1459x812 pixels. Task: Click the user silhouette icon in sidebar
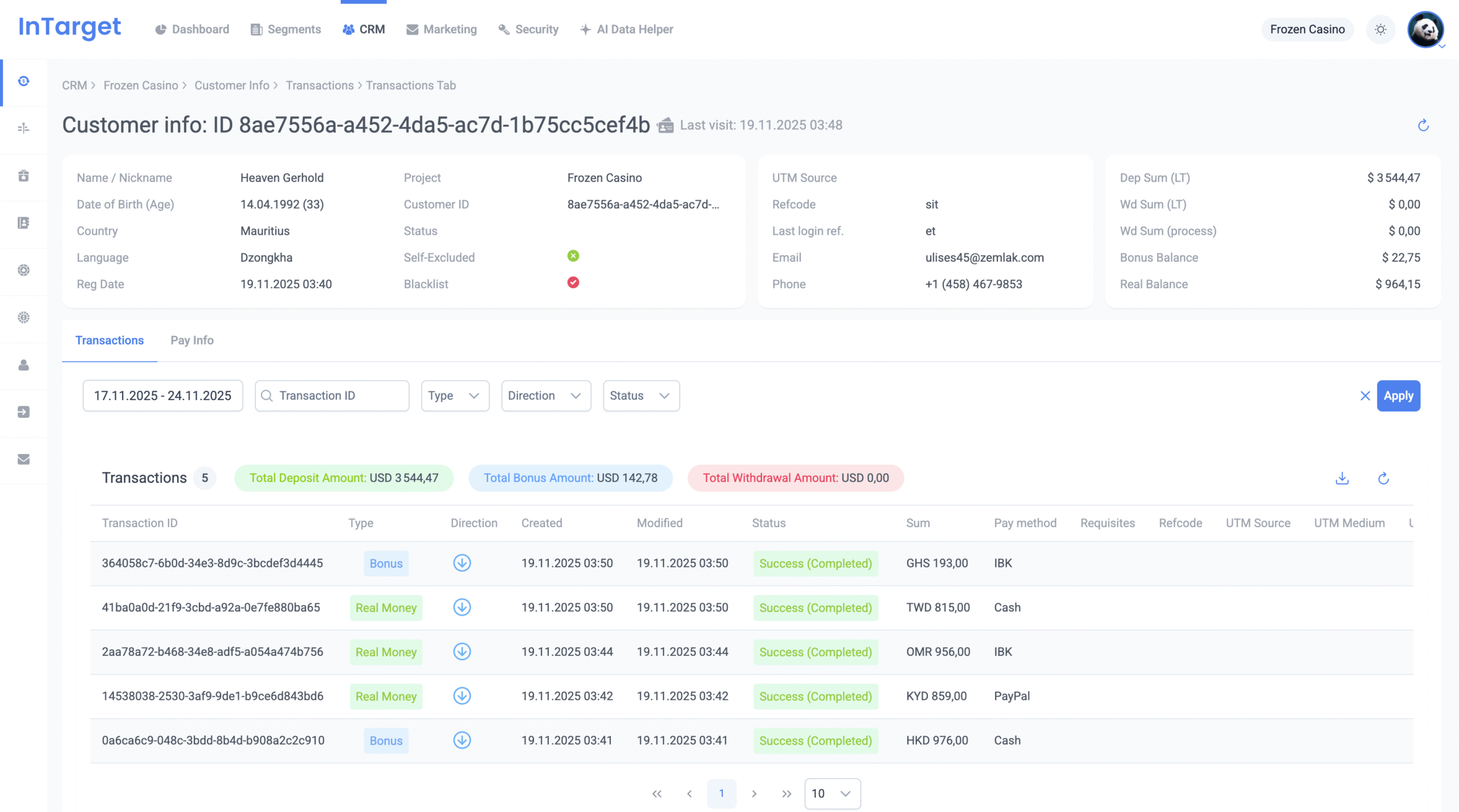(x=23, y=365)
